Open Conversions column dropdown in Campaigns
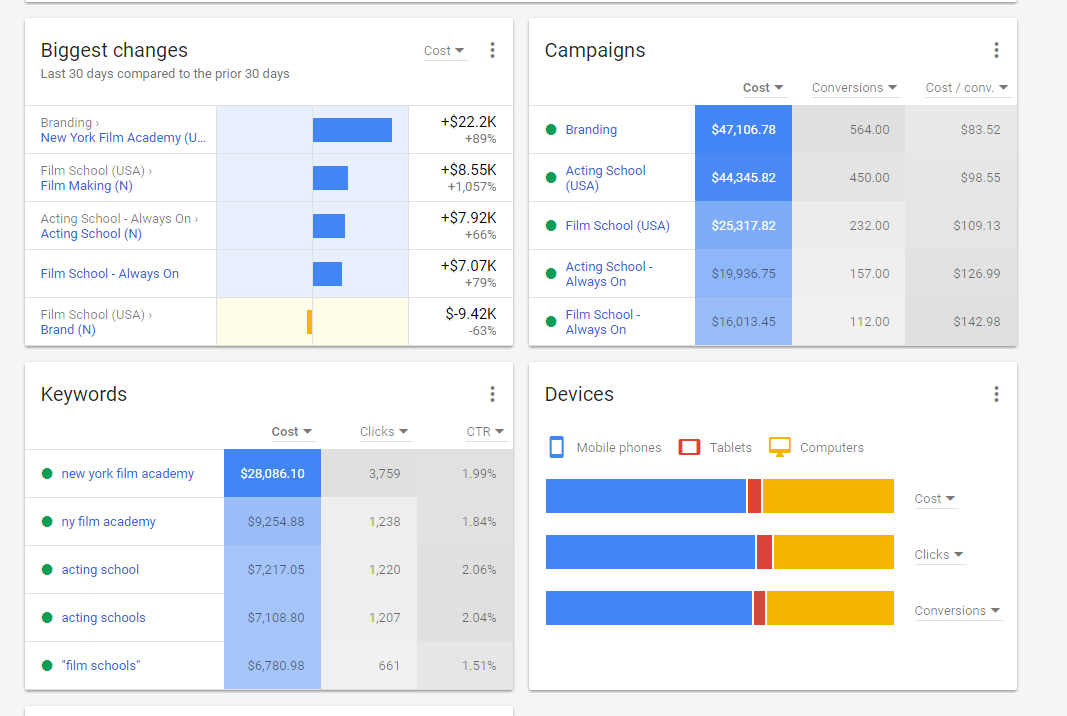Image resolution: width=1067 pixels, height=716 pixels. (855, 88)
